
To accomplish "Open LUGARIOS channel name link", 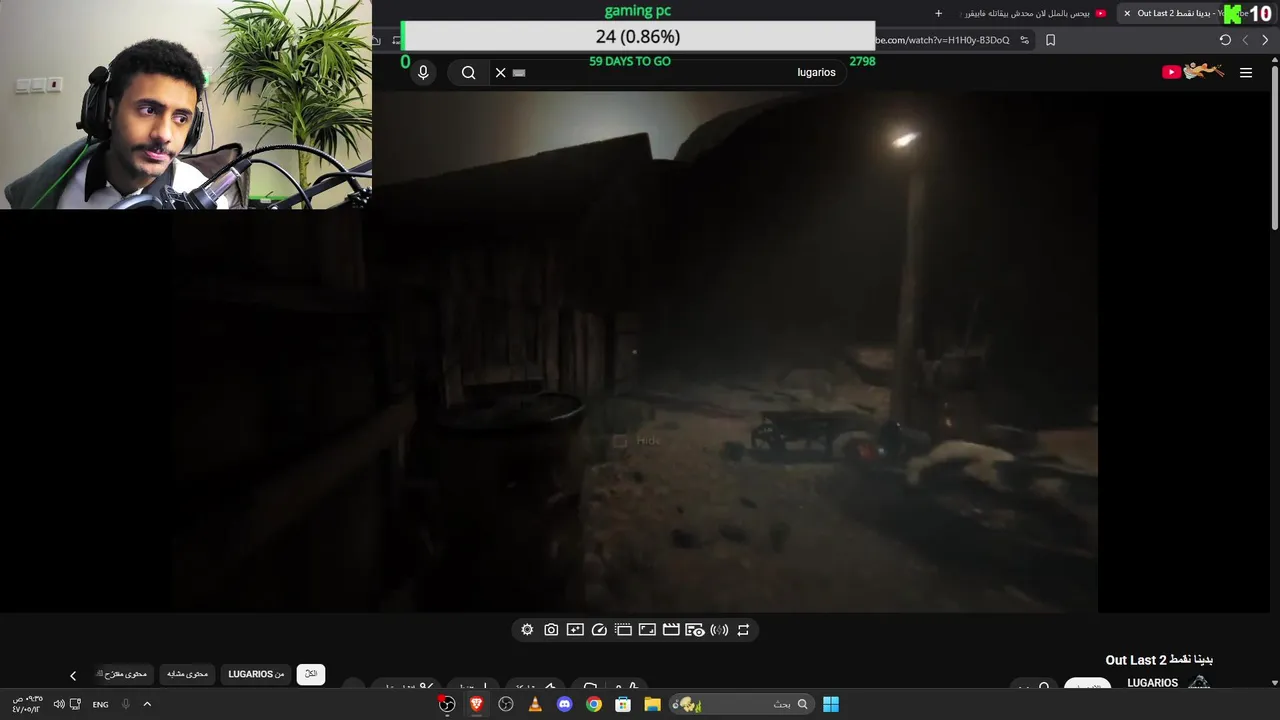I will coord(1152,683).
